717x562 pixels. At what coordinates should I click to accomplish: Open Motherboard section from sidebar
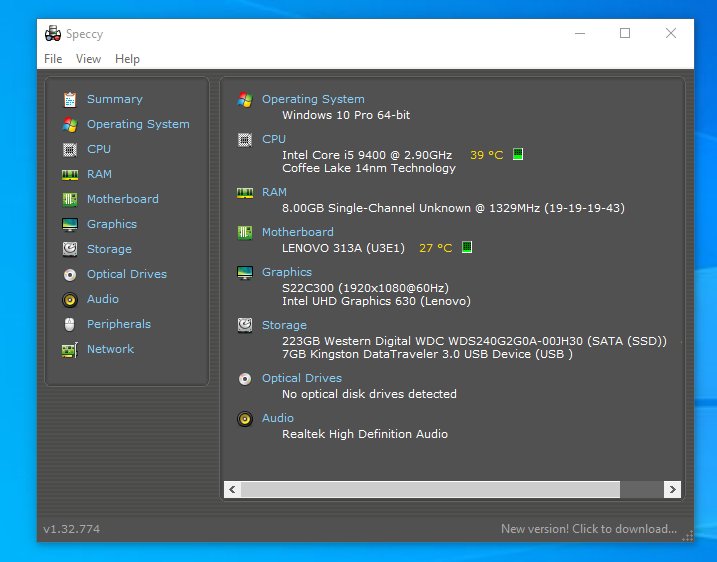(123, 199)
